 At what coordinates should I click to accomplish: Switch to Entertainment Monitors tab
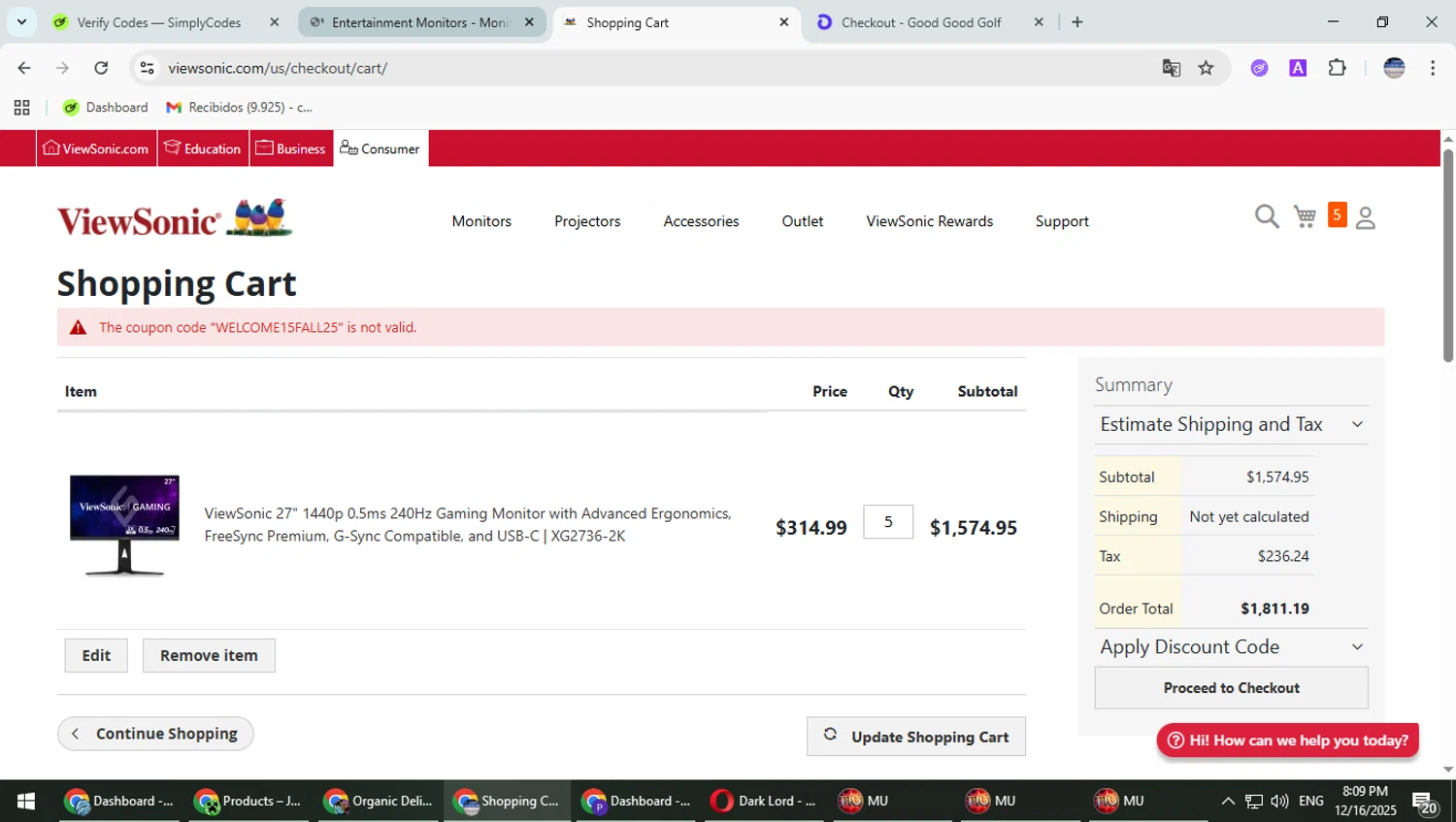tap(422, 21)
